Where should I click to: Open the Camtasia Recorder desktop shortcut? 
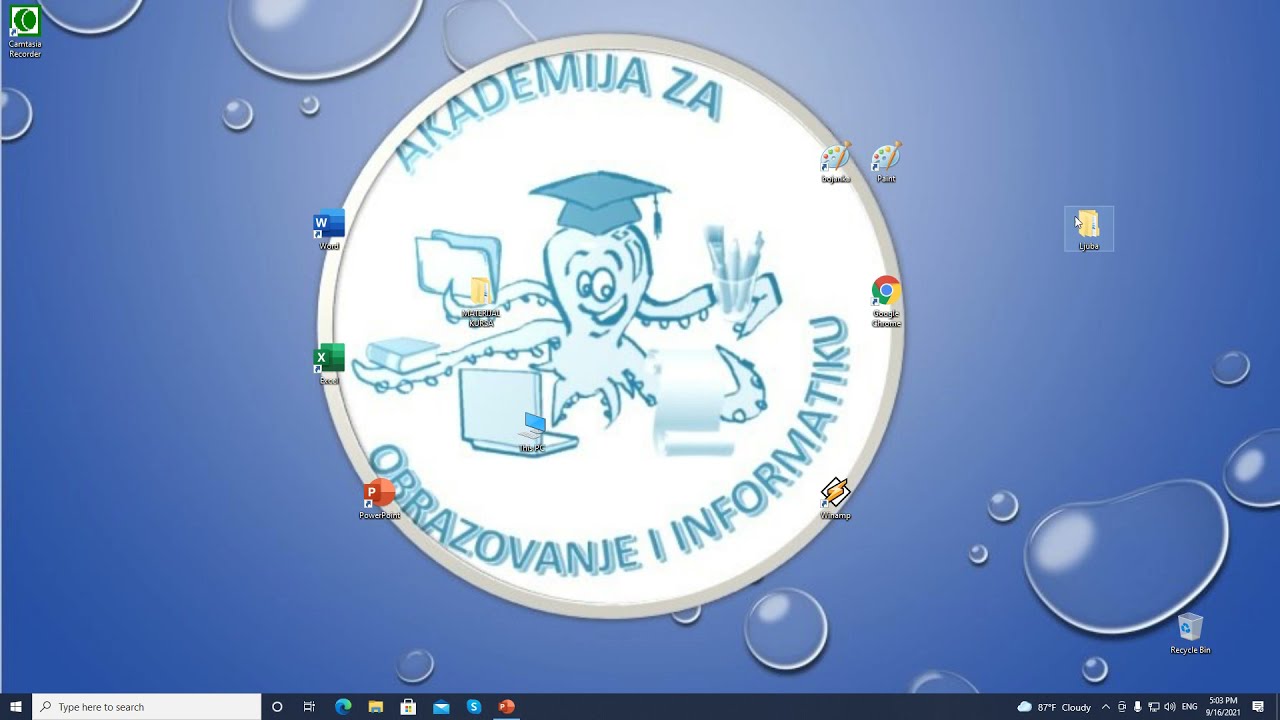[25, 31]
